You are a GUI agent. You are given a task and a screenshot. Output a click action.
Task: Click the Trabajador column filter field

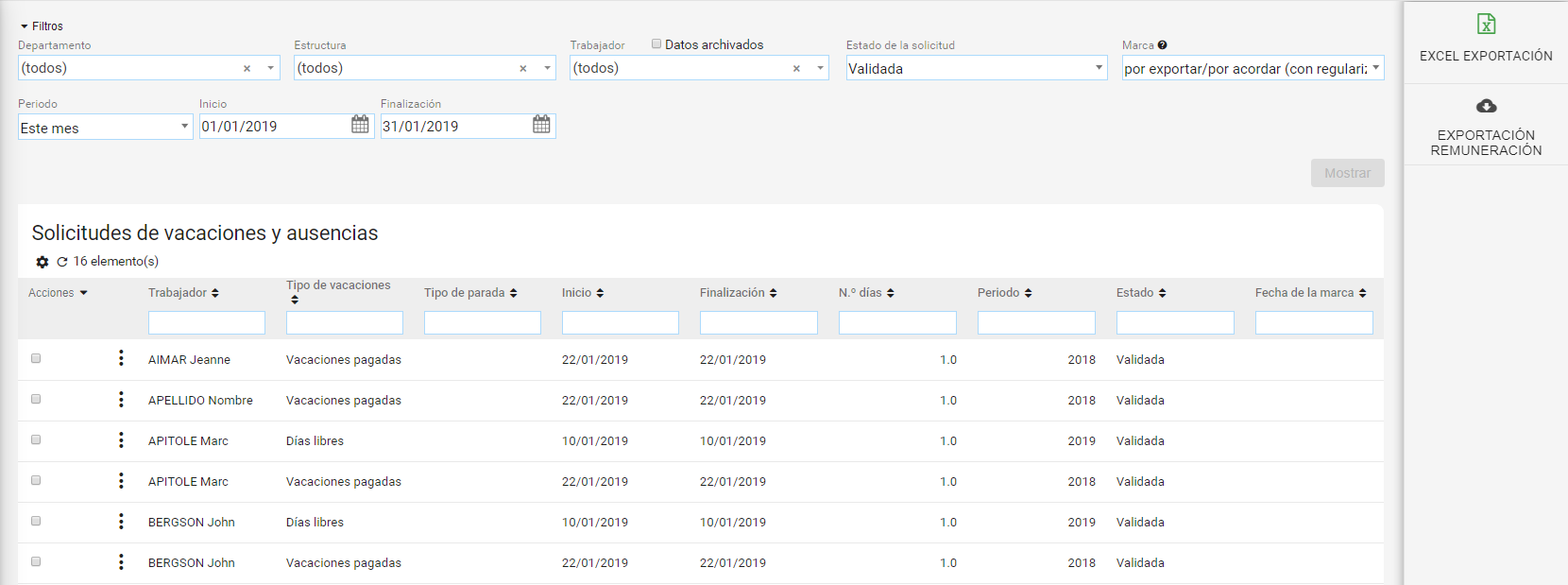207,322
